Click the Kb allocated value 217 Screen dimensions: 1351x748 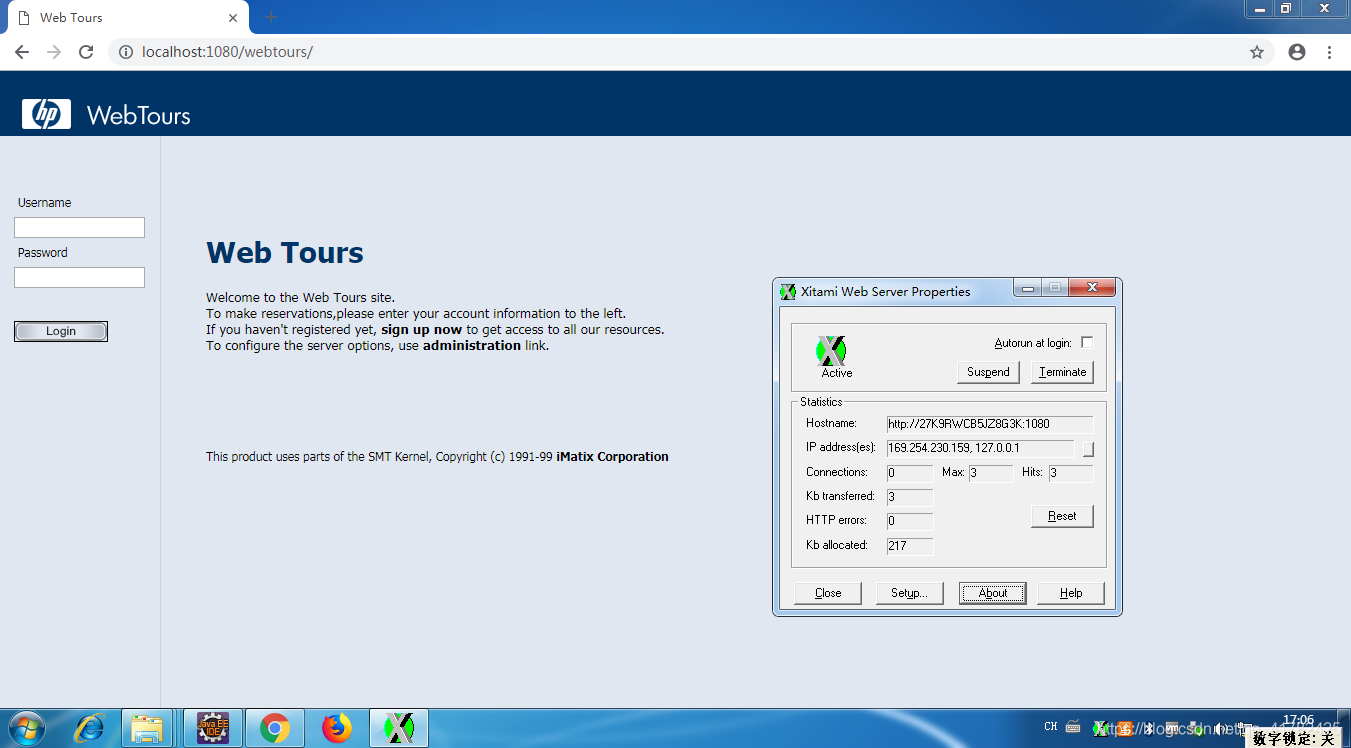pyautogui.click(x=910, y=546)
